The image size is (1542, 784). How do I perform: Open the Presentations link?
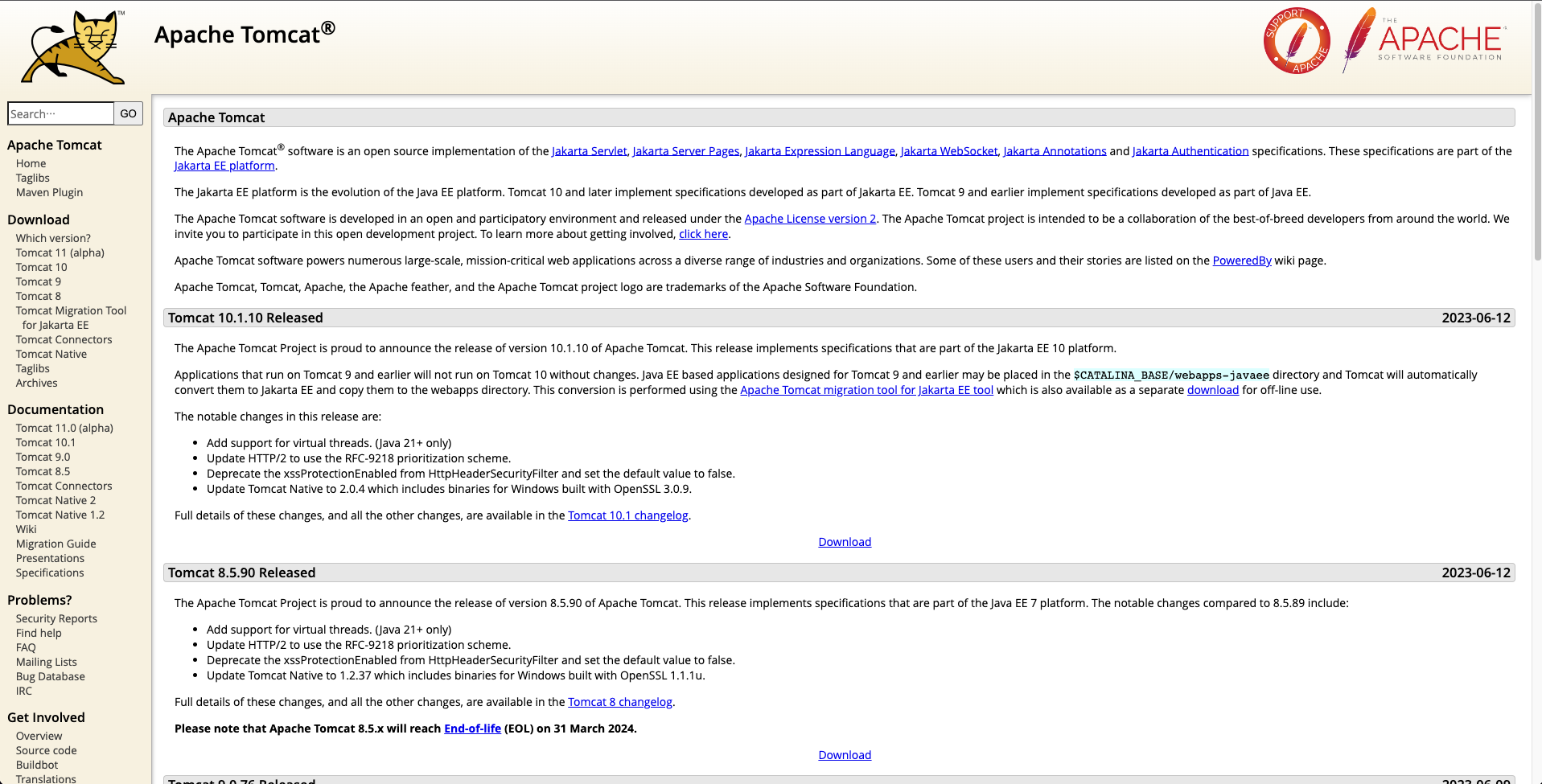coord(50,558)
